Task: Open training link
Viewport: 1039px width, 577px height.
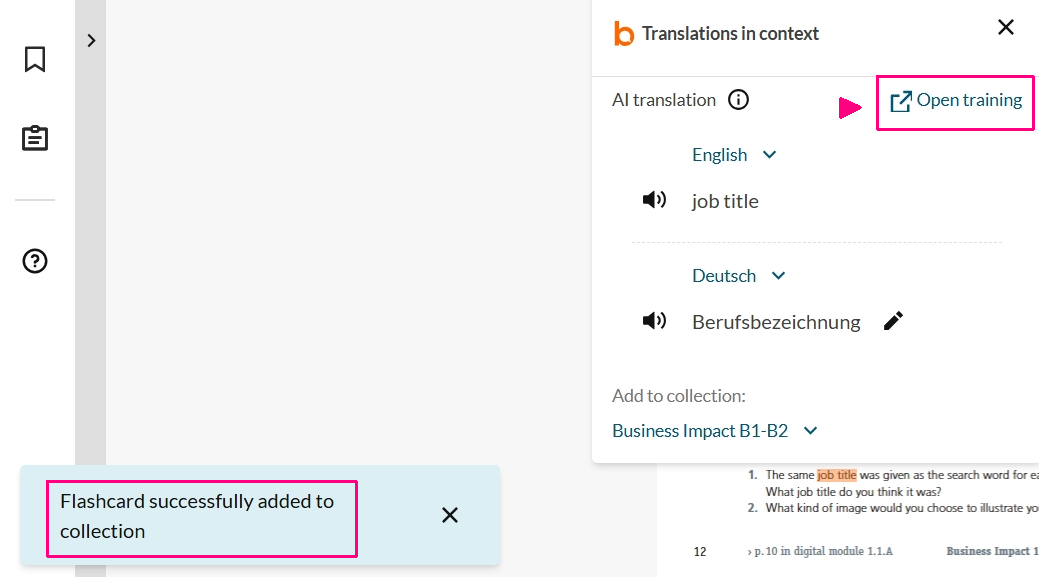Action: click(x=956, y=101)
